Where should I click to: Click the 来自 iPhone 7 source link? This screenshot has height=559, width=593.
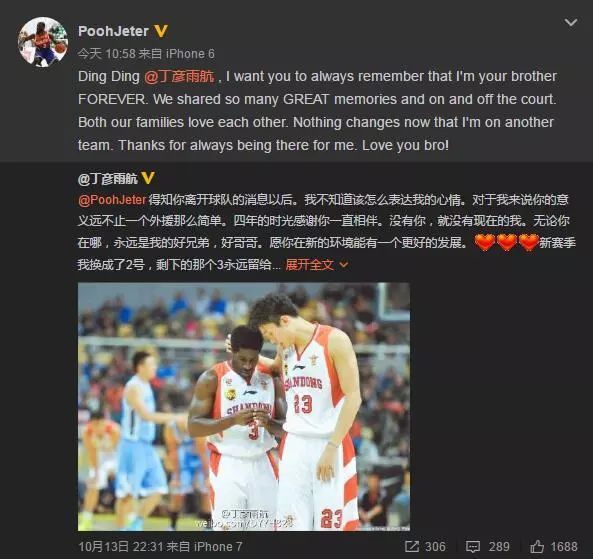coord(204,547)
